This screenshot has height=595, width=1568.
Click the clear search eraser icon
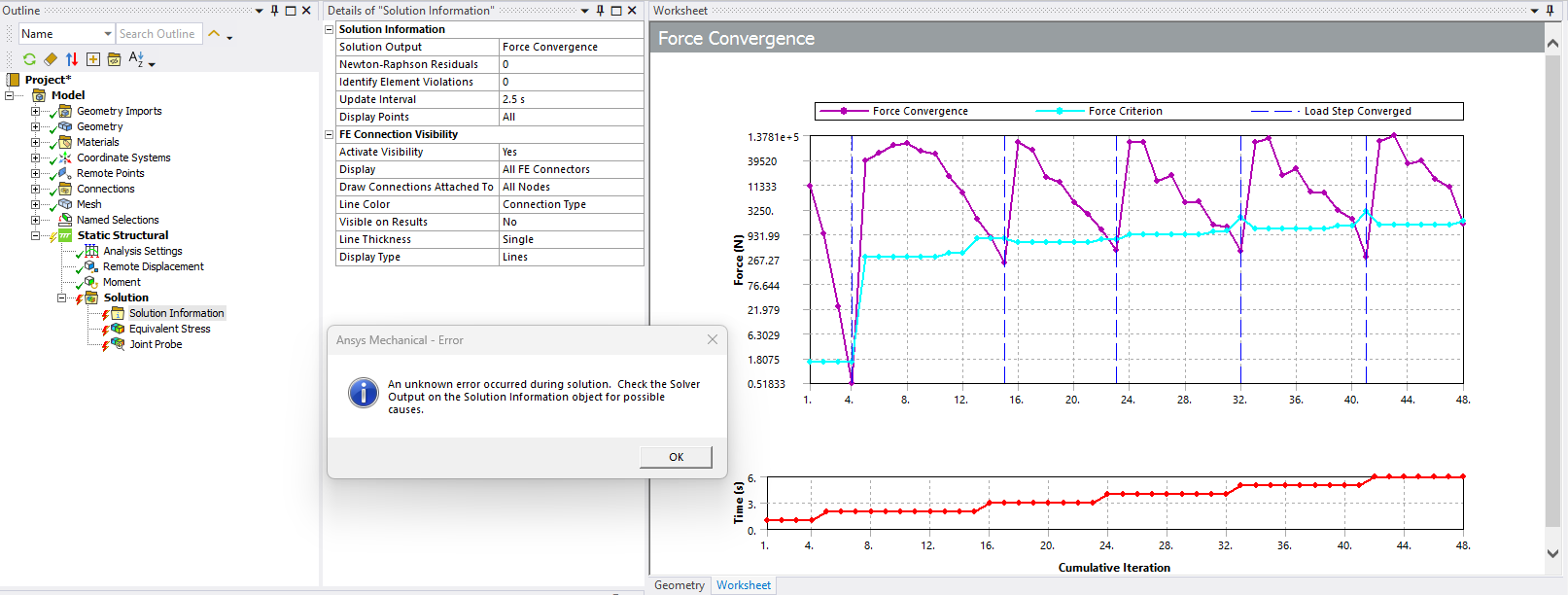pyautogui.click(x=51, y=59)
